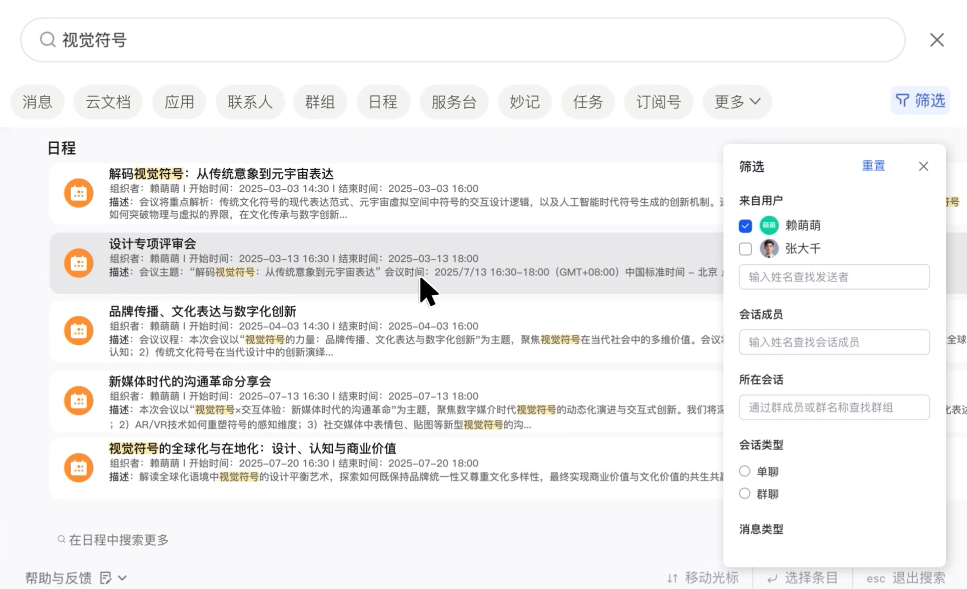This screenshot has height=589, width=967.
Task: Click 开始时间 2025-03-03 14:30 text
Action: [259, 189]
